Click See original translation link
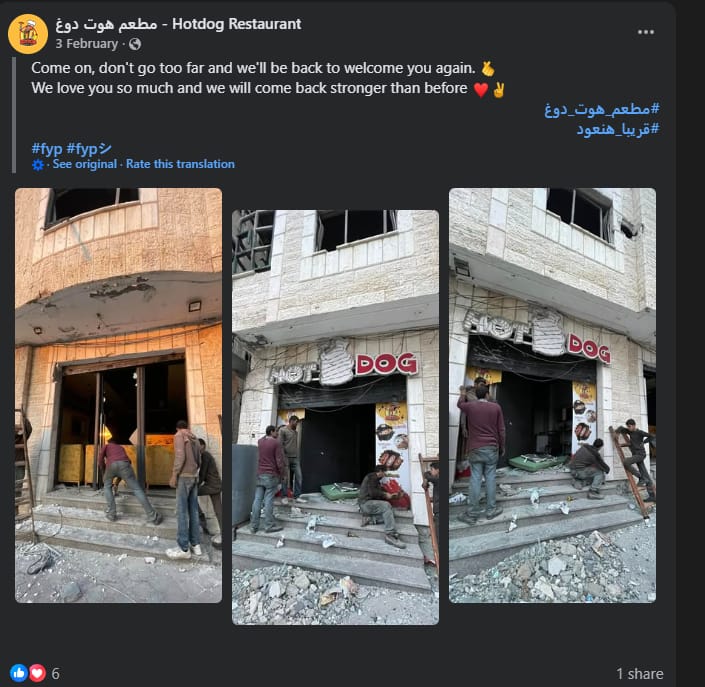The height and width of the screenshot is (687, 705). tap(85, 164)
